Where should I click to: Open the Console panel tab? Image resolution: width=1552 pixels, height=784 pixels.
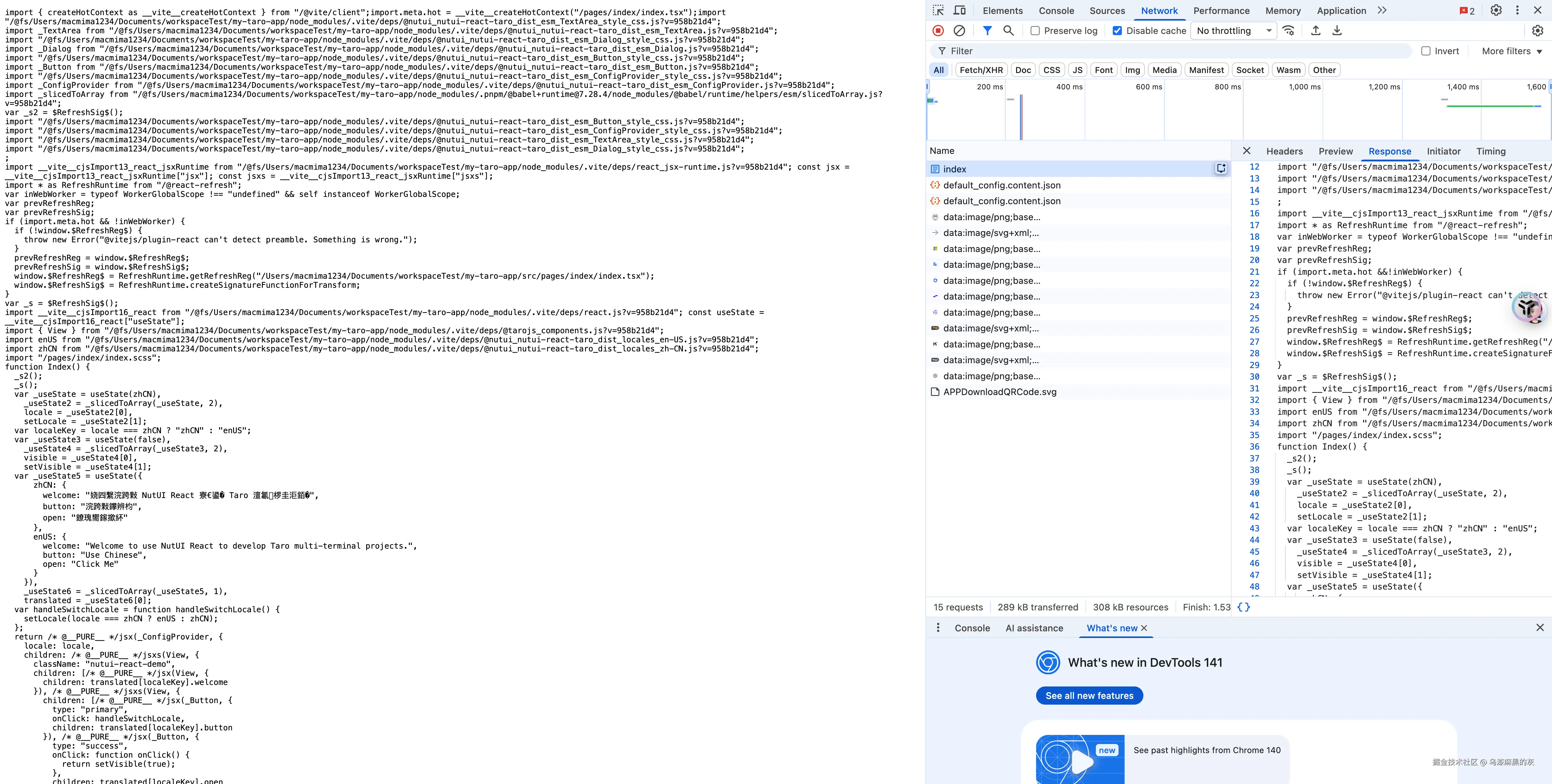click(x=1055, y=10)
